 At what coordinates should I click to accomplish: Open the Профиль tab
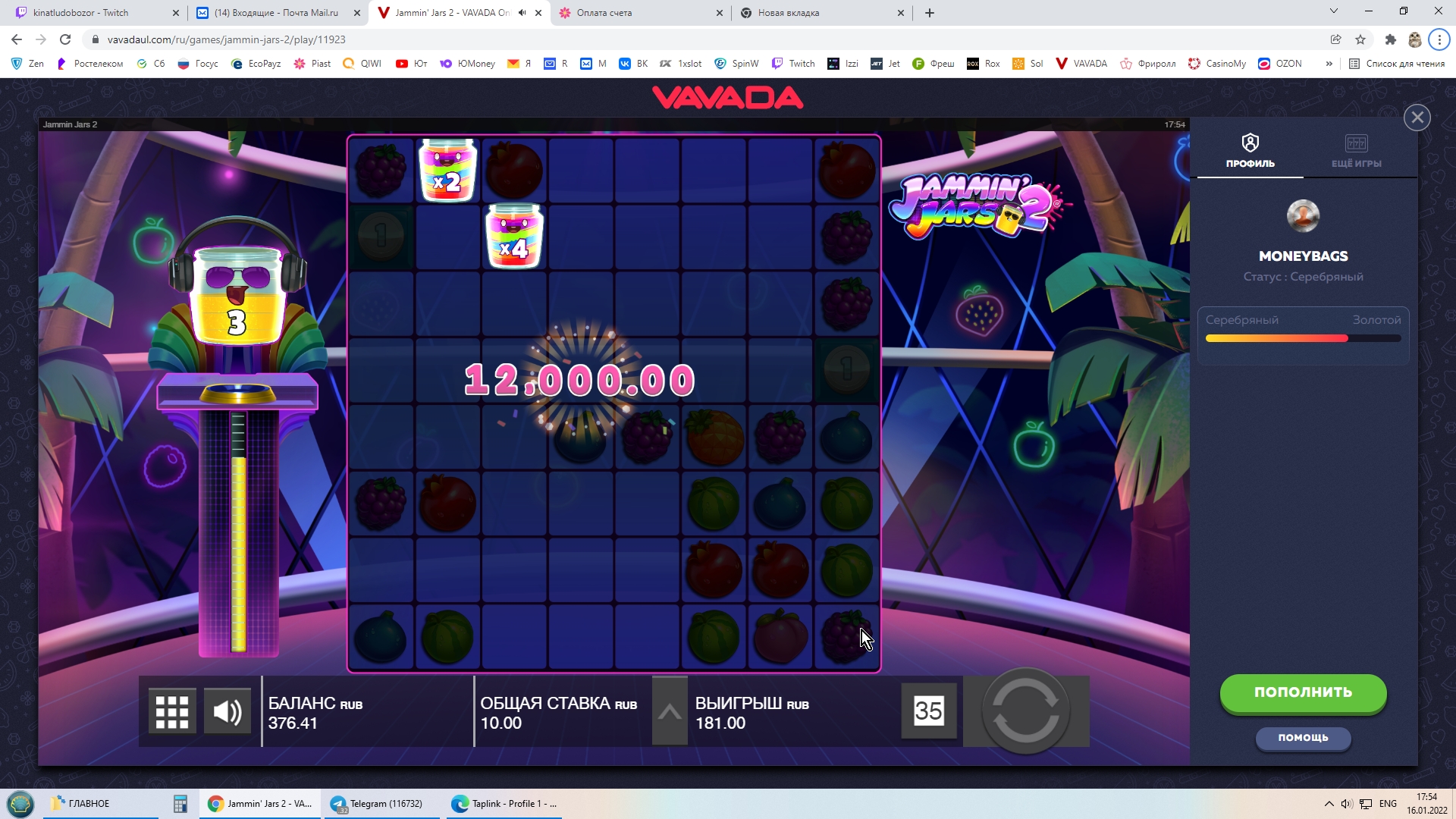point(1250,151)
